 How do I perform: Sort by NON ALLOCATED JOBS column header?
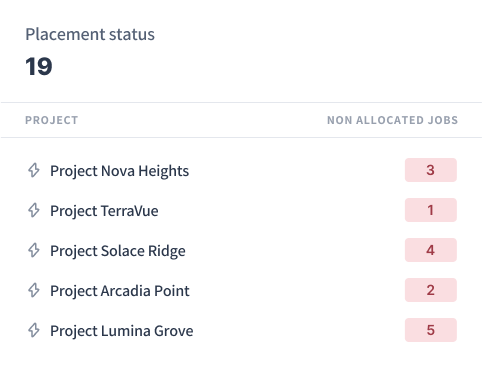click(392, 120)
